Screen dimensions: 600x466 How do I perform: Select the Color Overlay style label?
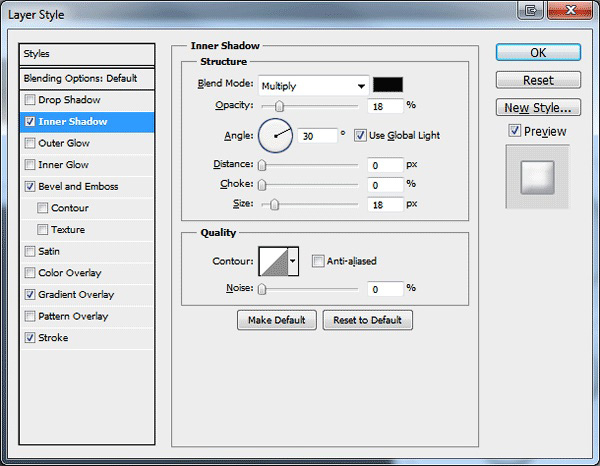coord(70,273)
